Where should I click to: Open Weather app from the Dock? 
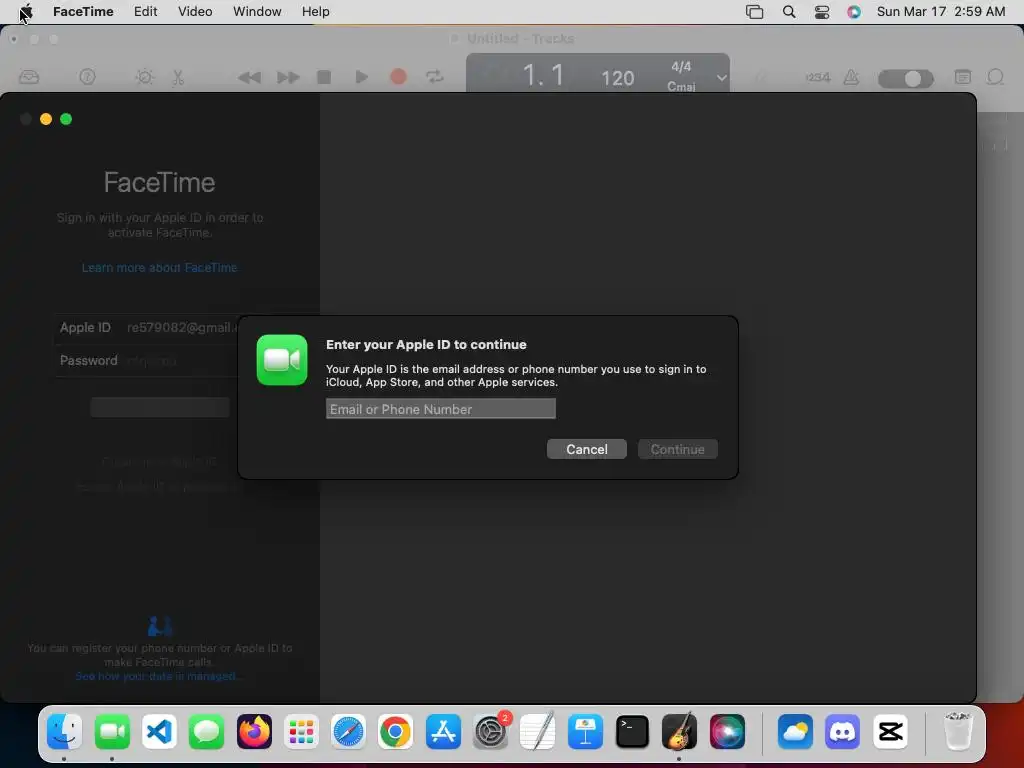pos(795,731)
